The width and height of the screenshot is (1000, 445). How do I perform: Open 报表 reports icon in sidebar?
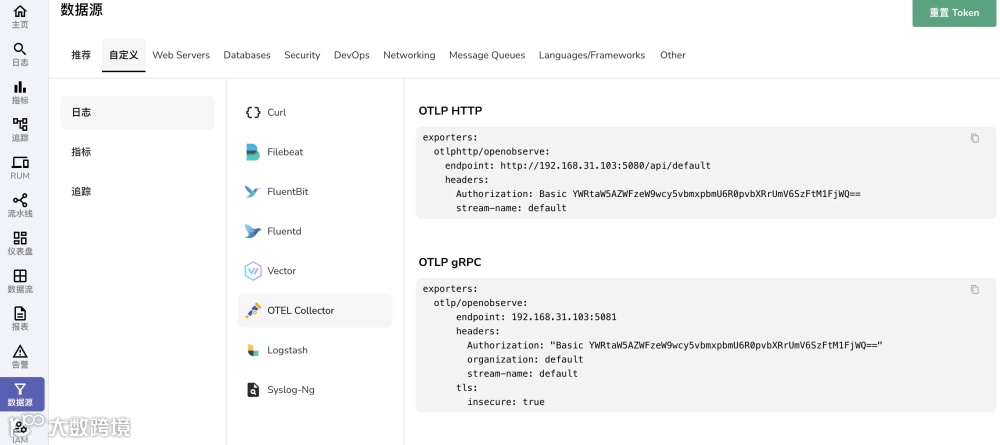coord(20,318)
